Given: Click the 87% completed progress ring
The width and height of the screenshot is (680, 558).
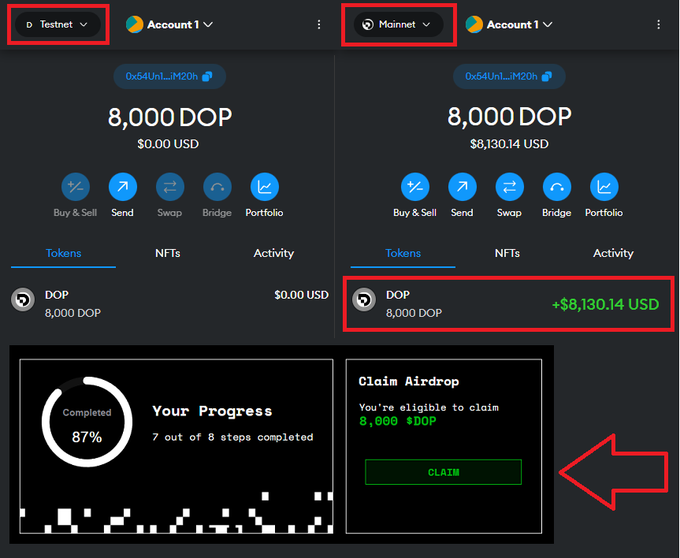Looking at the screenshot, I should 87,422.
